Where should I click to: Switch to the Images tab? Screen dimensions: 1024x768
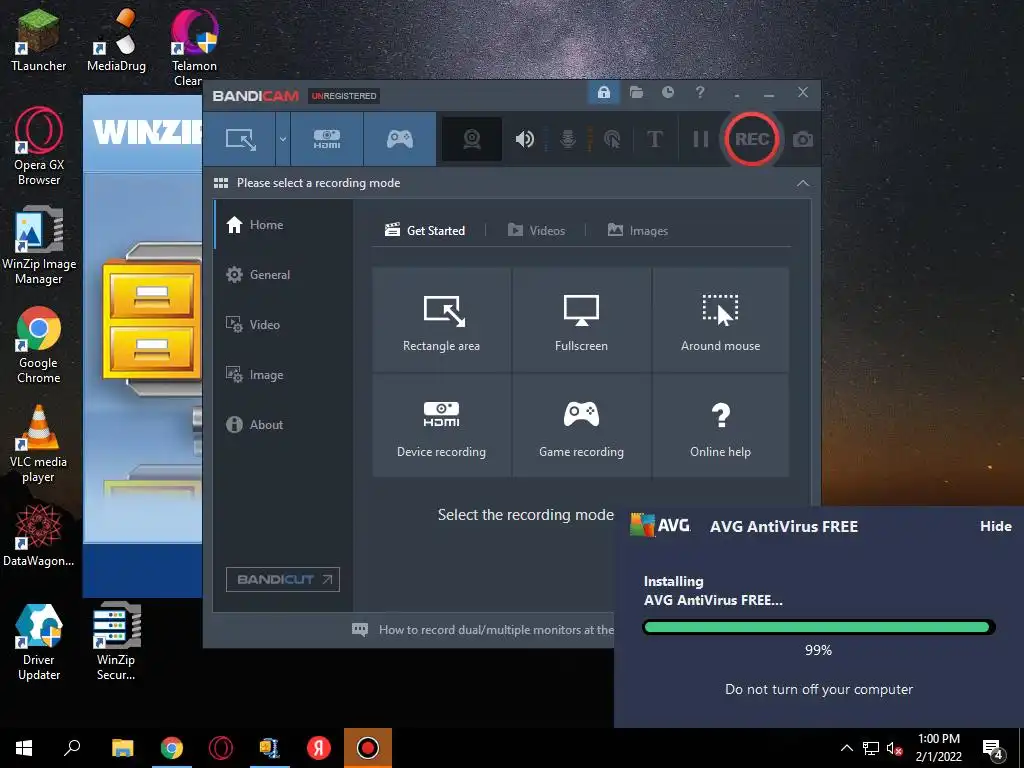[637, 231]
